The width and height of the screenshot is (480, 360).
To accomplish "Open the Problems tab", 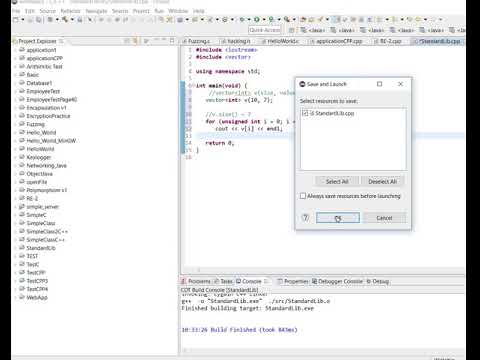I will tap(196, 281).
